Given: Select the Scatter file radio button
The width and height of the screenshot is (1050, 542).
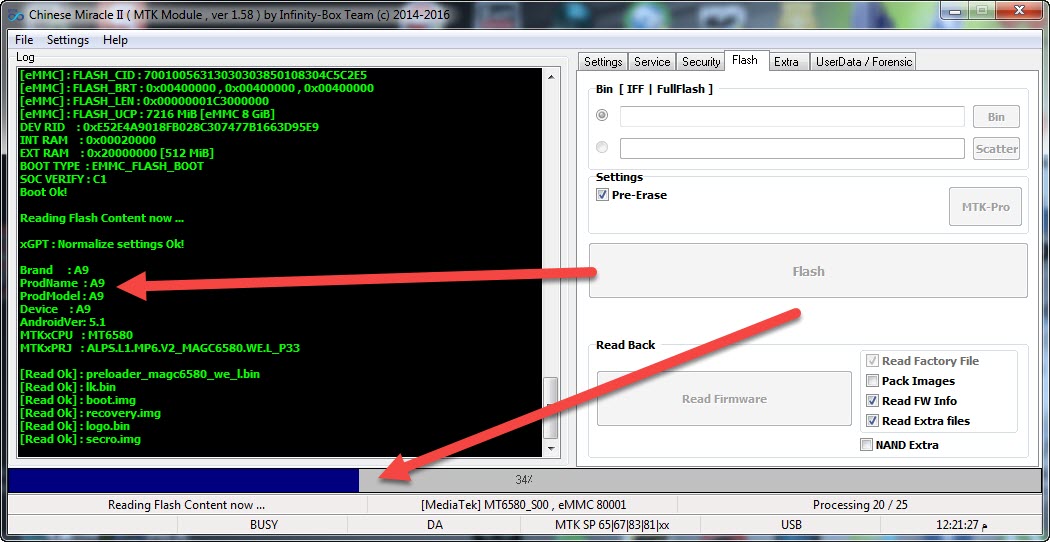Looking at the screenshot, I should click(602, 147).
